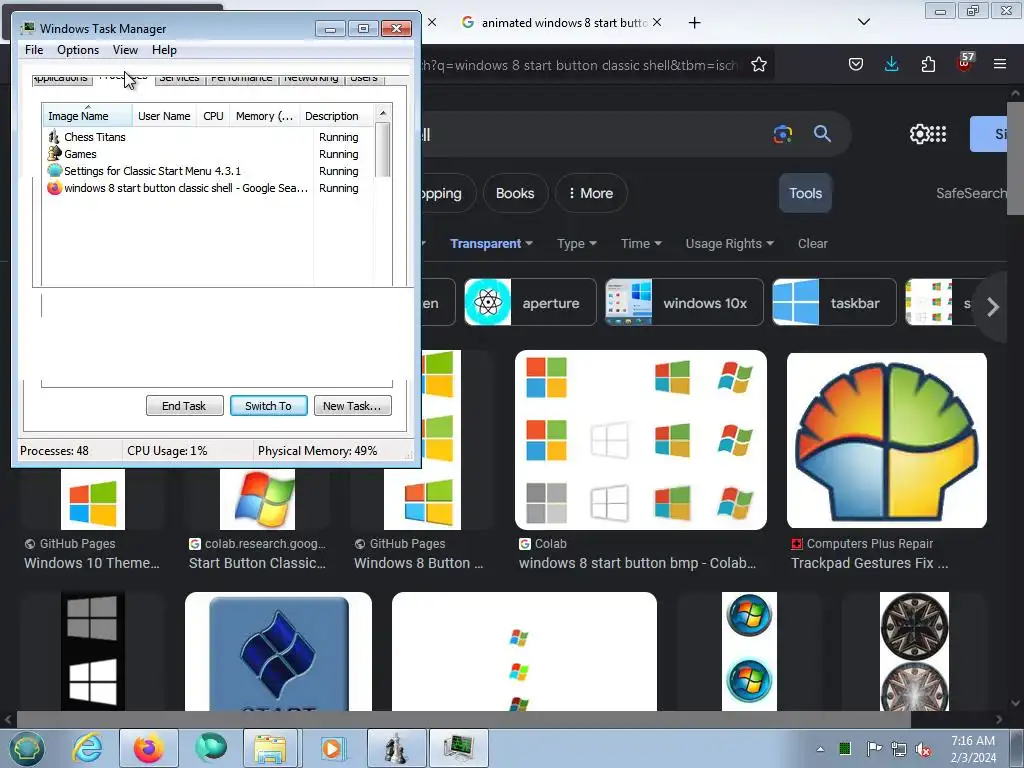Bookmark this page with the star icon
1024x768 pixels.
coord(759,64)
